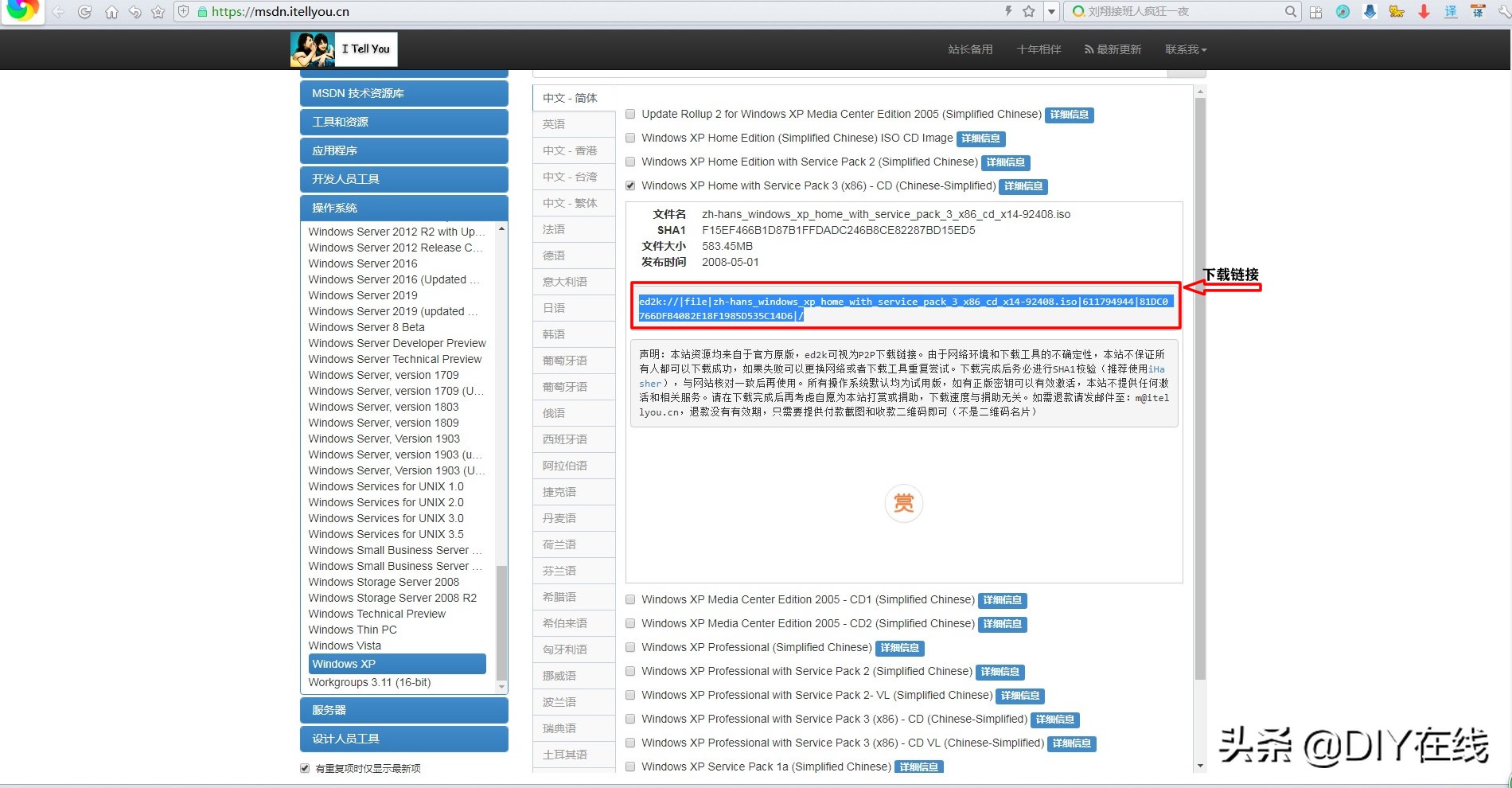Toggle 有重复项时仅显示最新项 option
Image resolution: width=1512 pixels, height=788 pixels.
304,767
